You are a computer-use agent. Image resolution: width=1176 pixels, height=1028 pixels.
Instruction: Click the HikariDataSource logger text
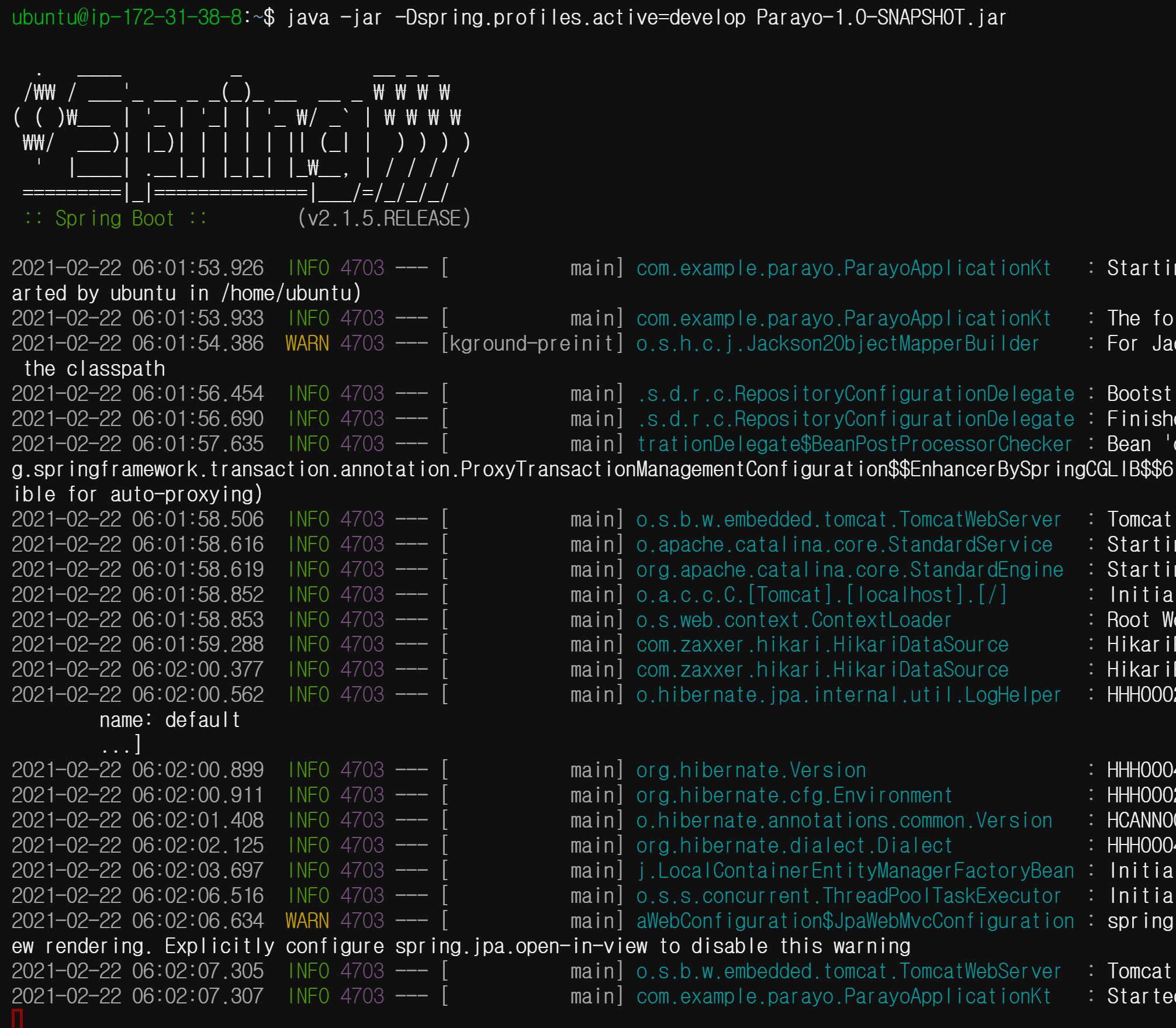point(821,645)
